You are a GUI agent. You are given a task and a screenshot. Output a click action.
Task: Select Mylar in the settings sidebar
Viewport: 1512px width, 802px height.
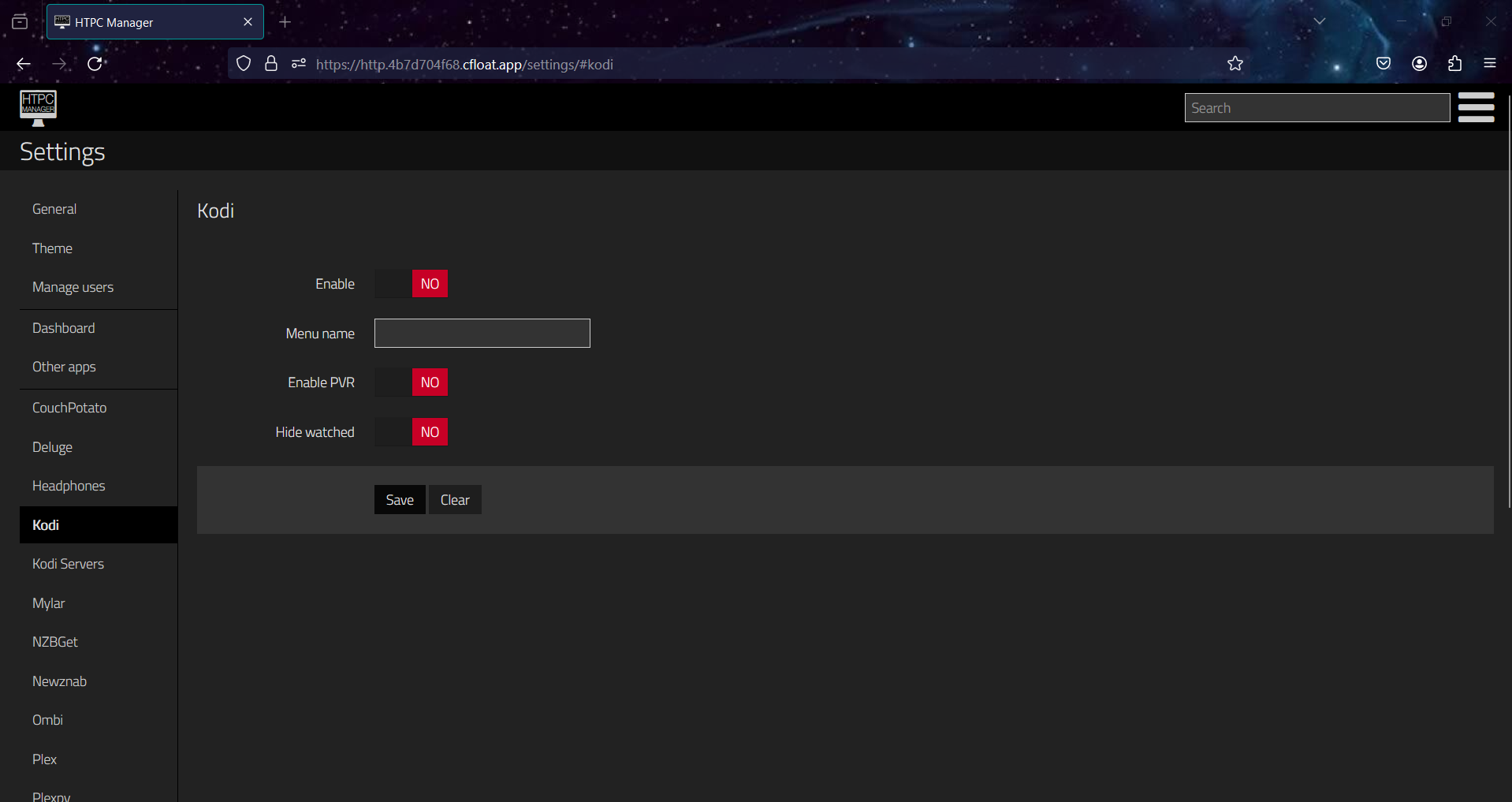pyautogui.click(x=99, y=603)
